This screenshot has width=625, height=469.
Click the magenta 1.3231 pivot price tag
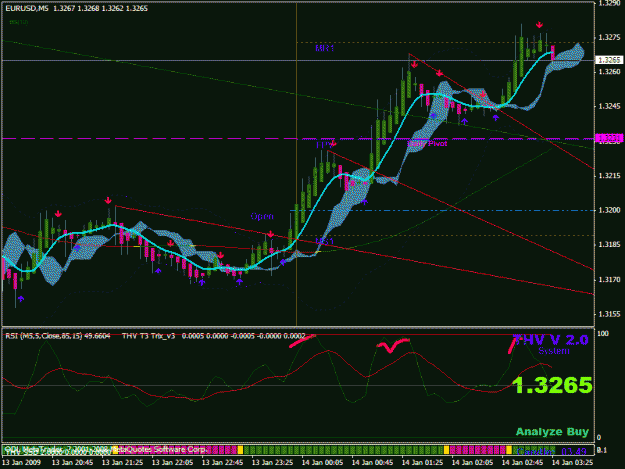click(x=609, y=138)
